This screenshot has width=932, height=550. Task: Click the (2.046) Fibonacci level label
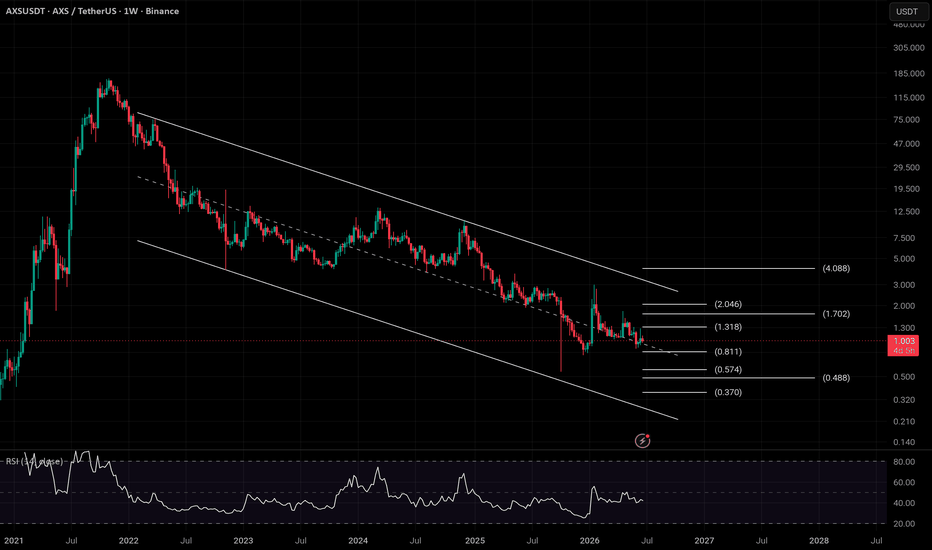[728, 304]
